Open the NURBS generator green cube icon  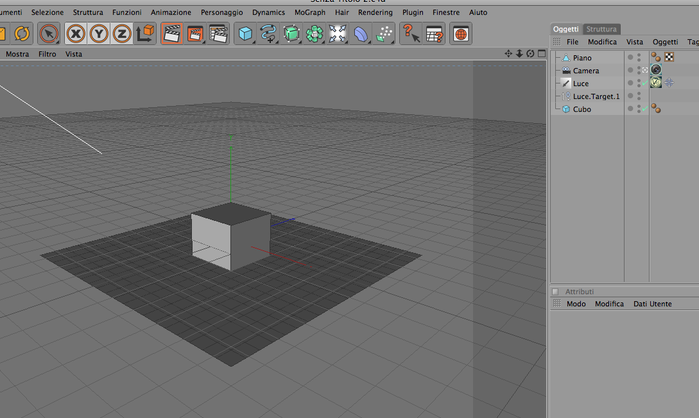291,33
